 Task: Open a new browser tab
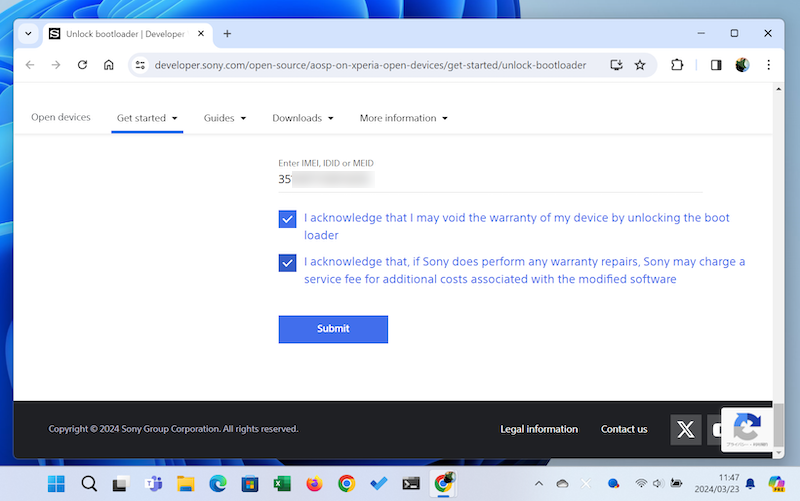(227, 33)
